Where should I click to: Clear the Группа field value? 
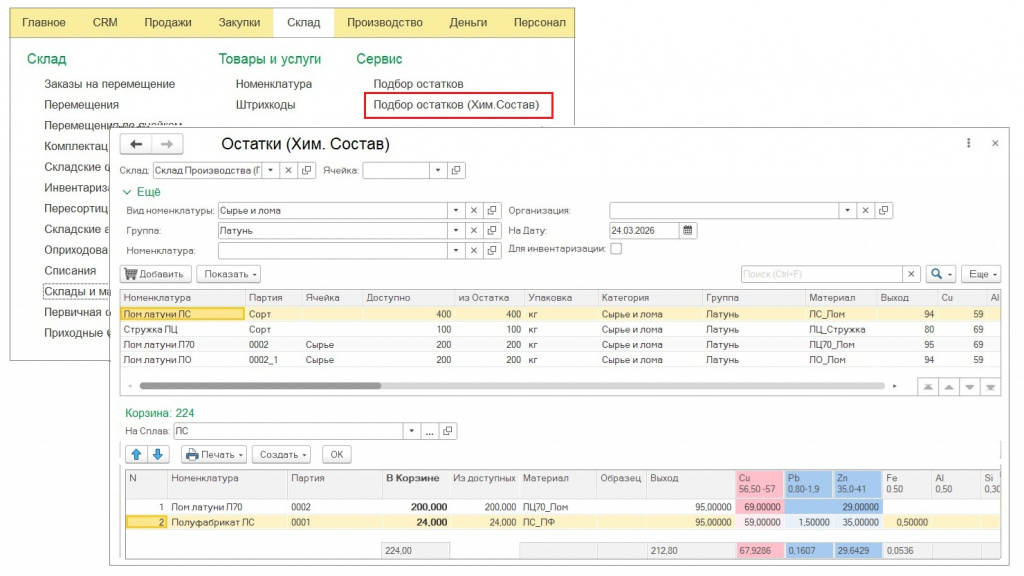(x=474, y=230)
